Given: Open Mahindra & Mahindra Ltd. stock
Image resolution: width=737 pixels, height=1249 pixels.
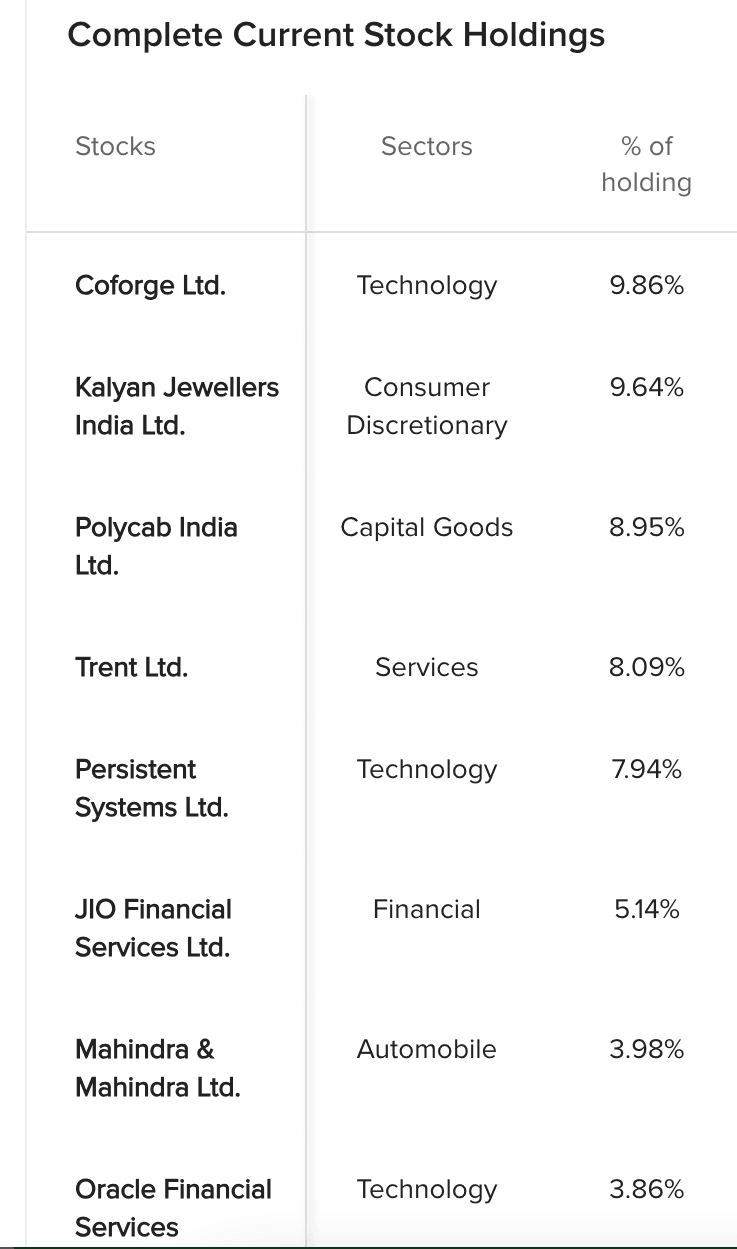Looking at the screenshot, I should tap(157, 1068).
